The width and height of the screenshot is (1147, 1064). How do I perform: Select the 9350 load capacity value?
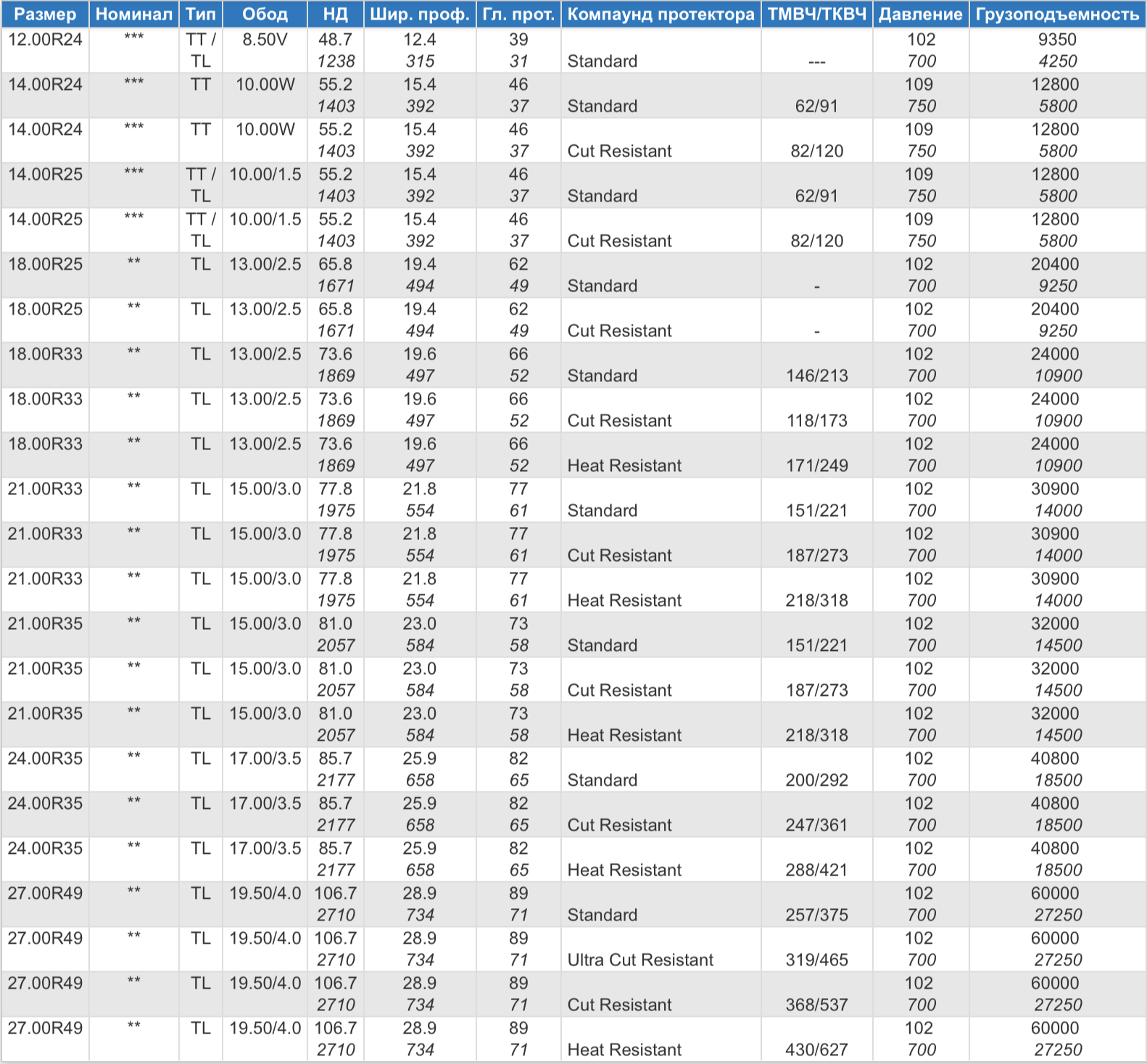(x=1057, y=40)
